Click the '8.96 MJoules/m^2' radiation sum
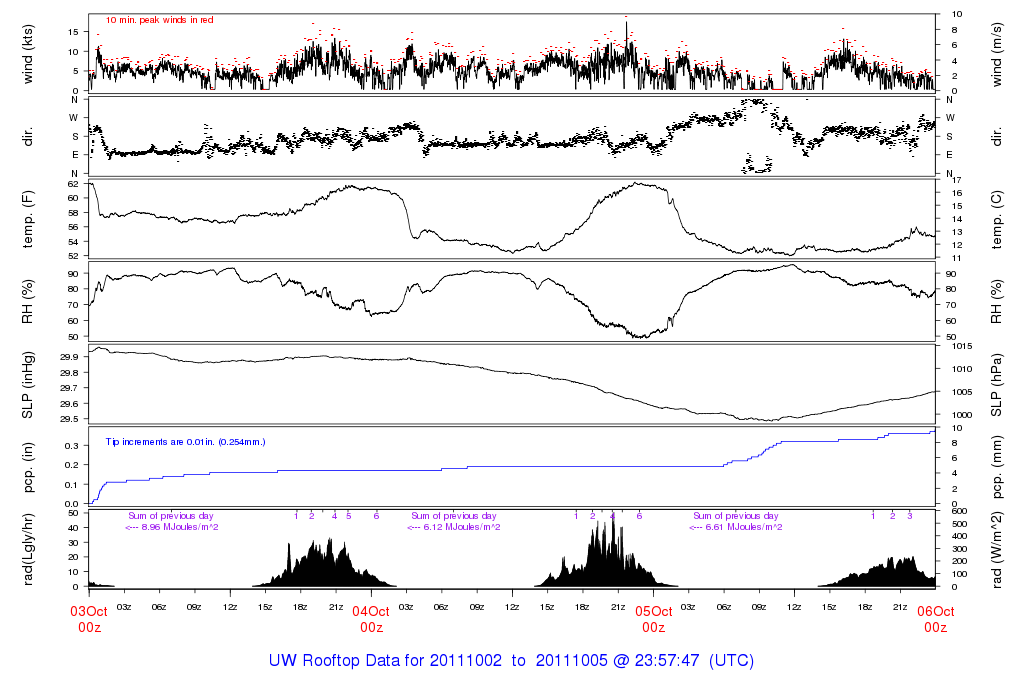This screenshot has height=700, width=1024. [180, 527]
